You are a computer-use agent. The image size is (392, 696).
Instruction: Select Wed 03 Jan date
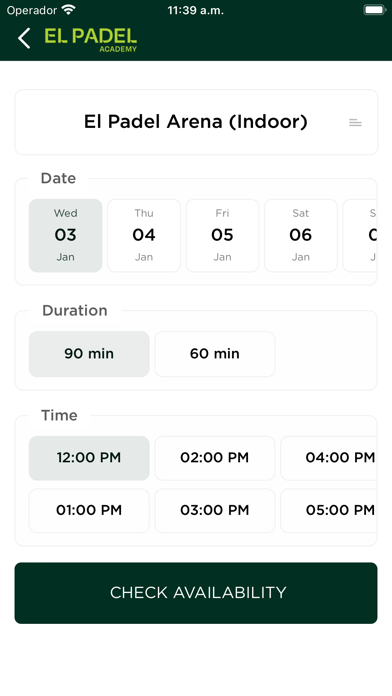click(x=66, y=235)
